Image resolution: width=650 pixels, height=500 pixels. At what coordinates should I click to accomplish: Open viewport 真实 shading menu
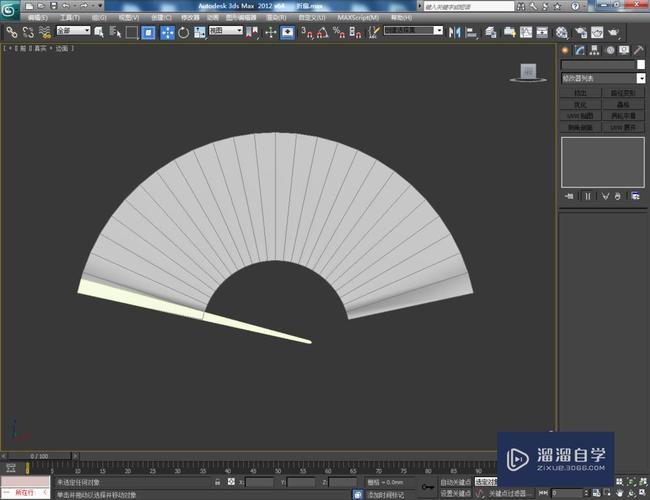40,49
